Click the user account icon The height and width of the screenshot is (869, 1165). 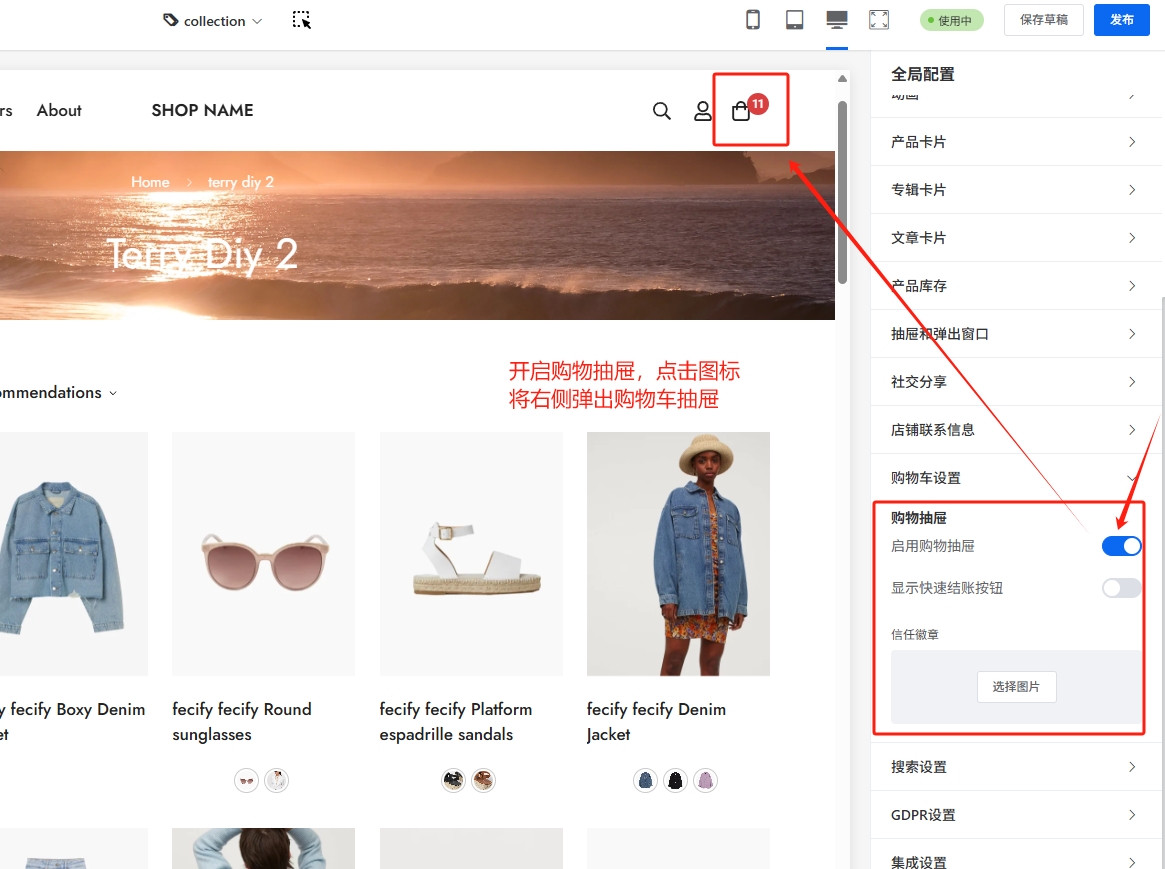point(703,111)
